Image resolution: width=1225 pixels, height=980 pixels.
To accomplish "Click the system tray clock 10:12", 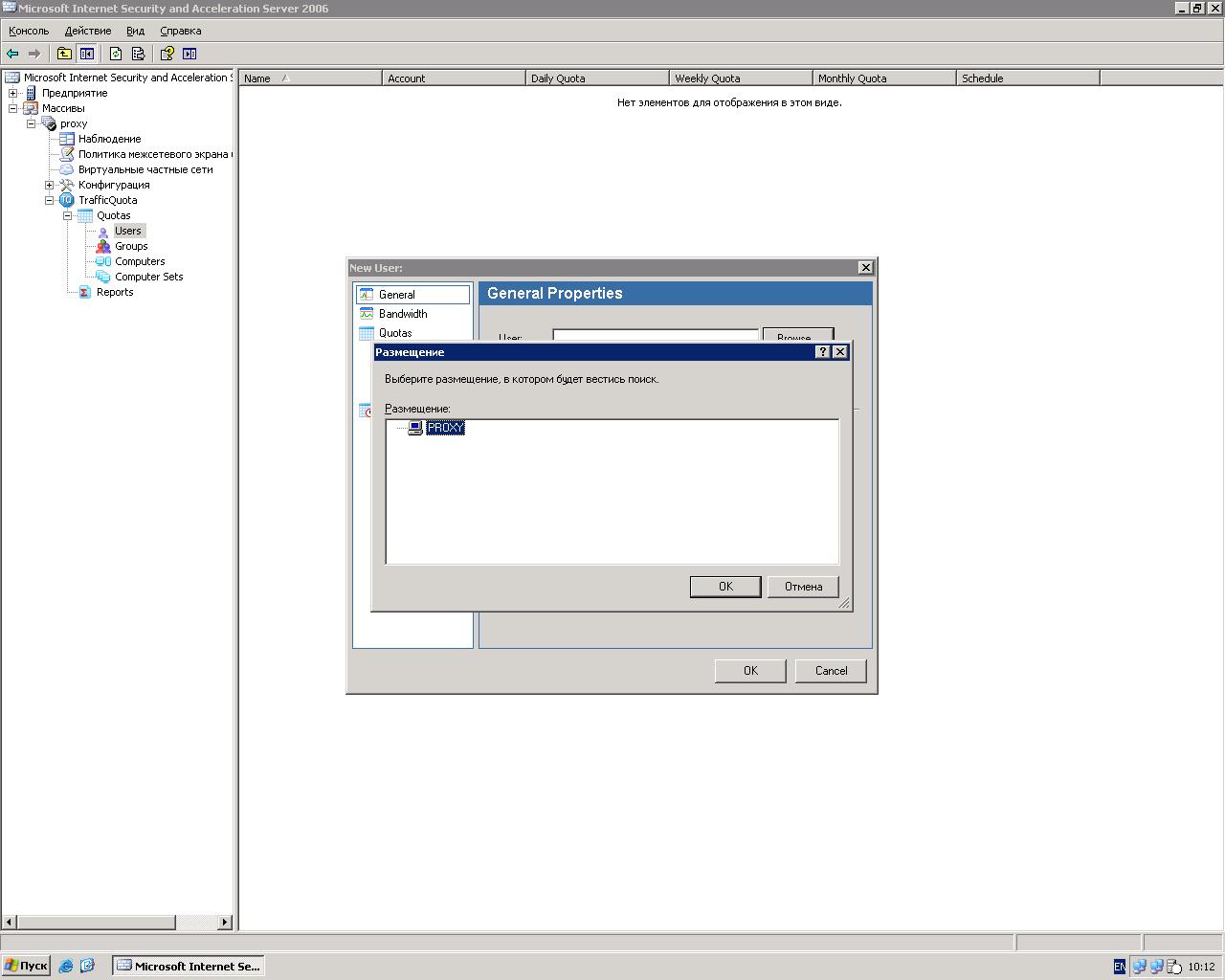I will (1201, 967).
